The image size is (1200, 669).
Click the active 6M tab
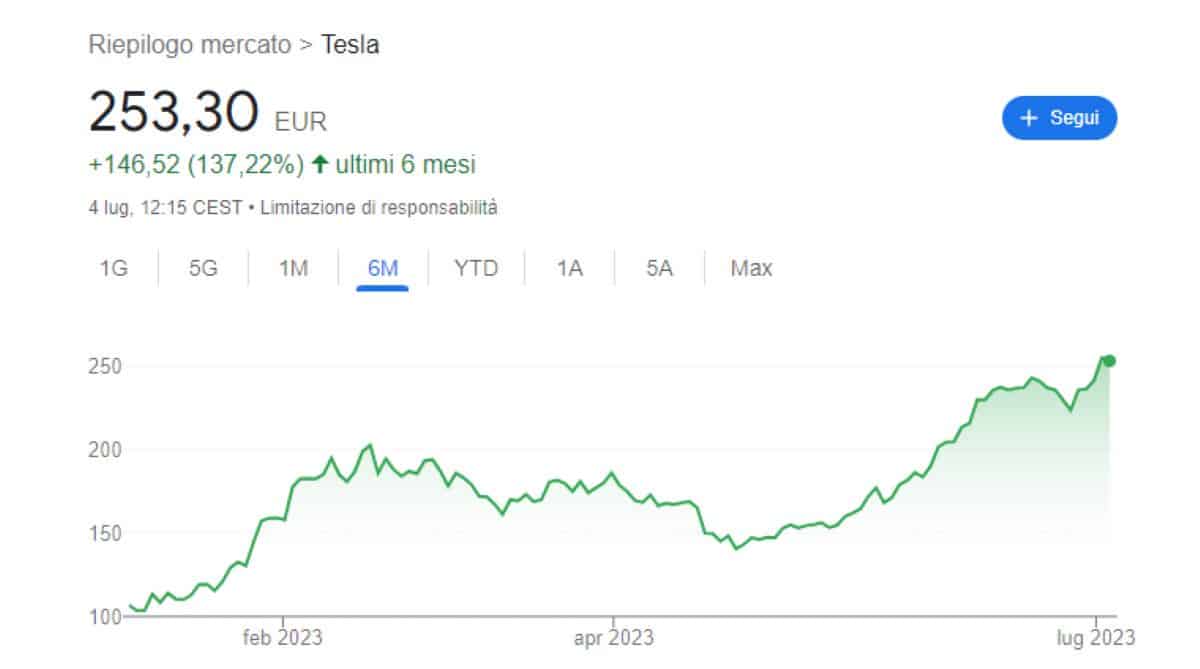point(383,268)
